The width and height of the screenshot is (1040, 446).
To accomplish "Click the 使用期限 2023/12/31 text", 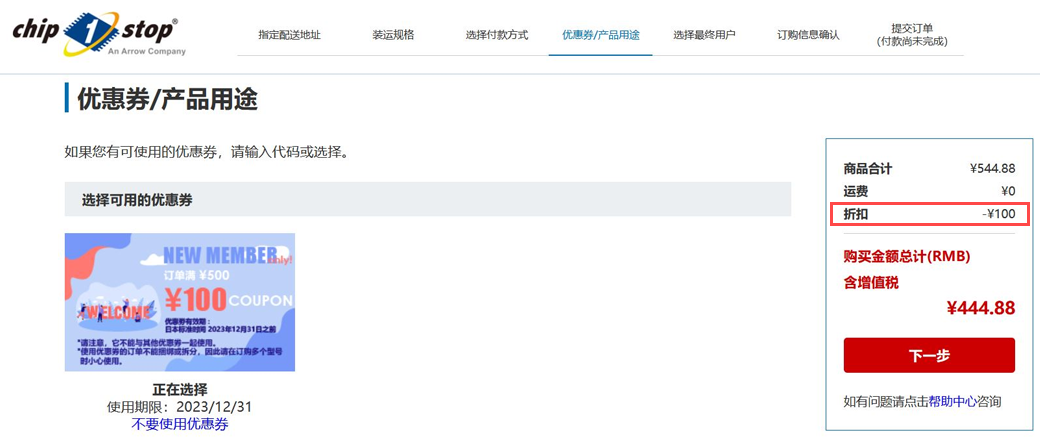I will coord(180,407).
